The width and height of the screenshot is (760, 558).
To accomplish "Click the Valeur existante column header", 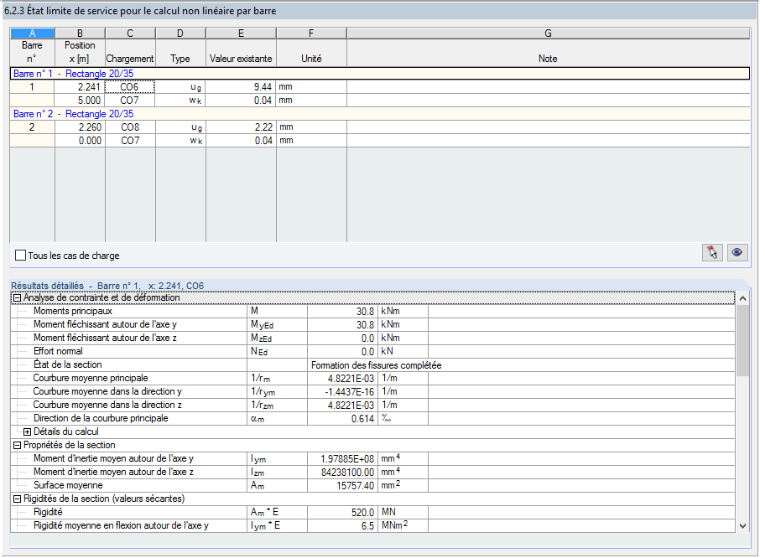I will point(241,59).
